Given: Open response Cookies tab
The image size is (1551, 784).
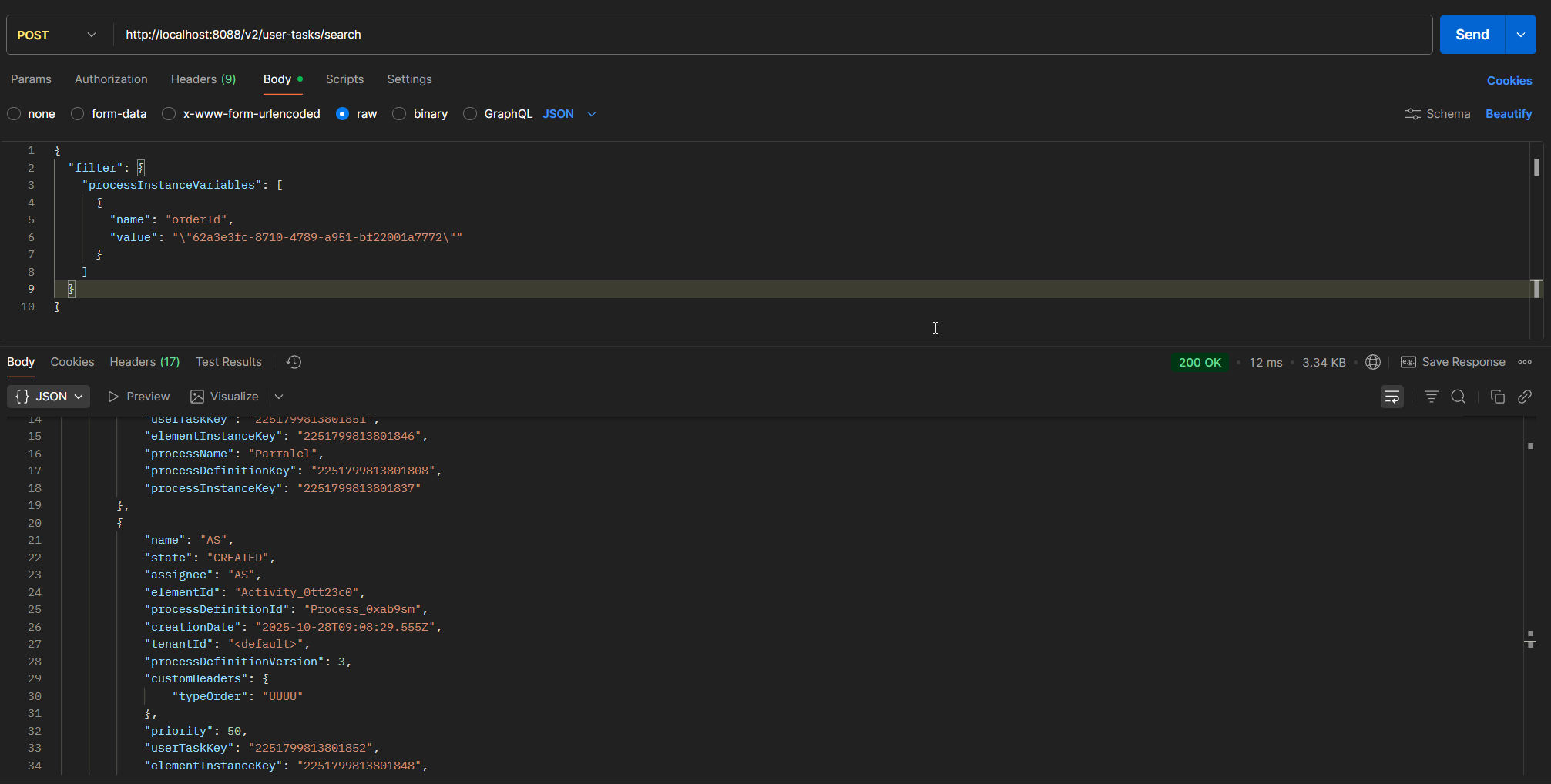Looking at the screenshot, I should [72, 362].
